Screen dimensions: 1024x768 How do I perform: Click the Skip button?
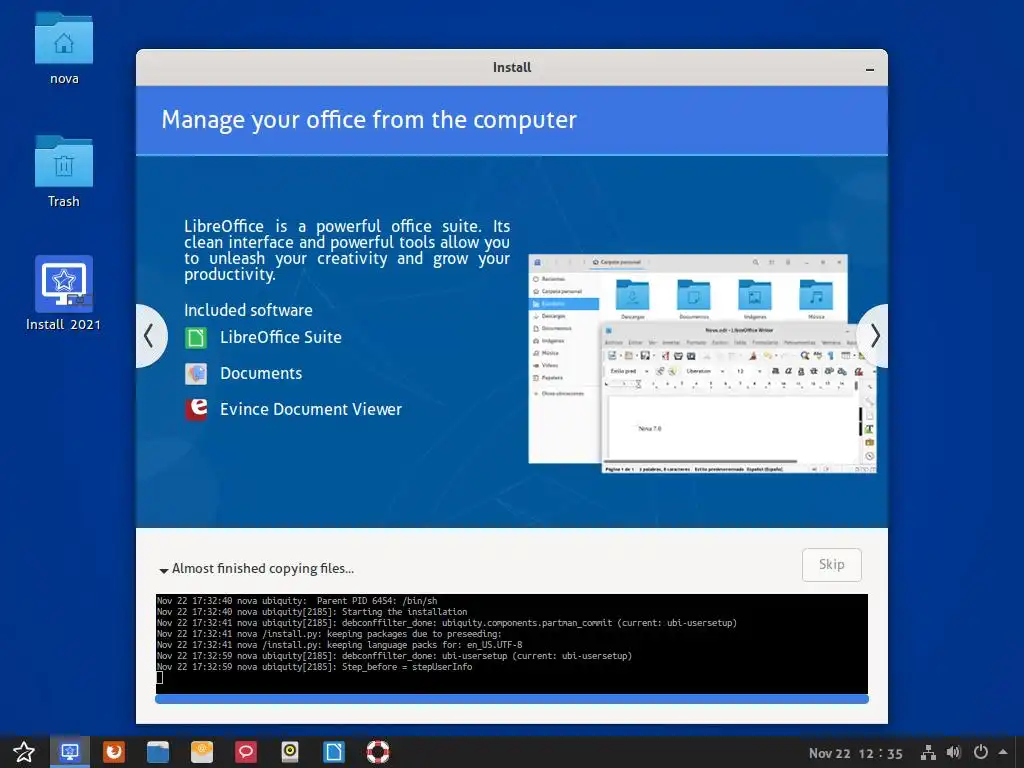pyautogui.click(x=831, y=564)
